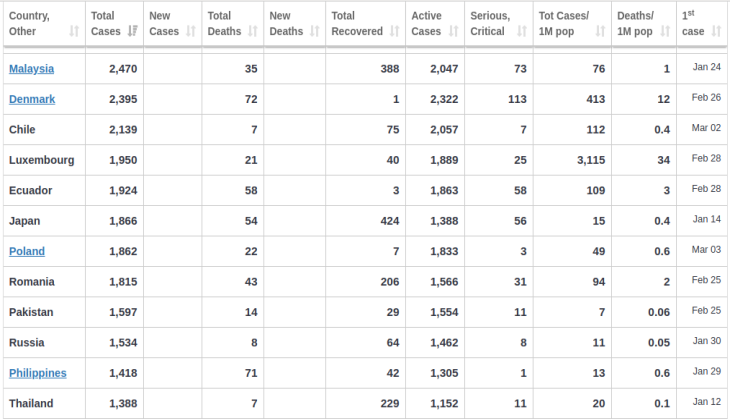730x419 pixels.
Task: Open the Malaysia country link
Action: (32, 69)
